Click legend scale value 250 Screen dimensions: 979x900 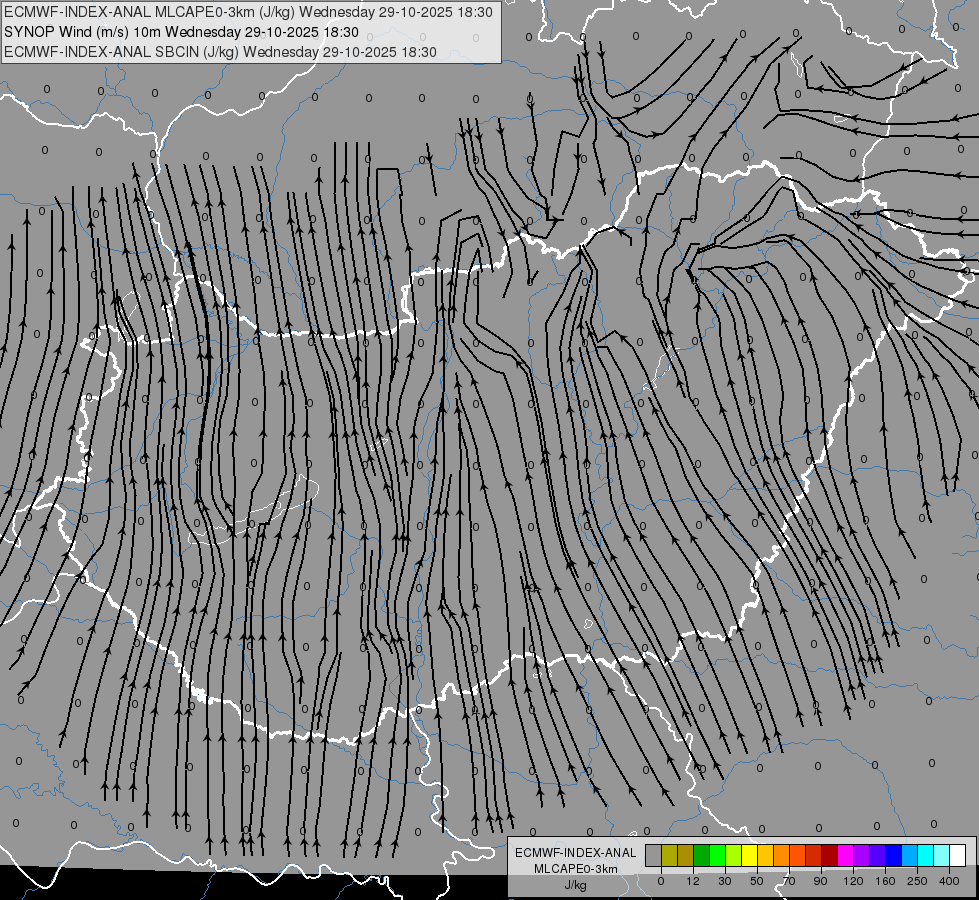pyautogui.click(x=917, y=881)
